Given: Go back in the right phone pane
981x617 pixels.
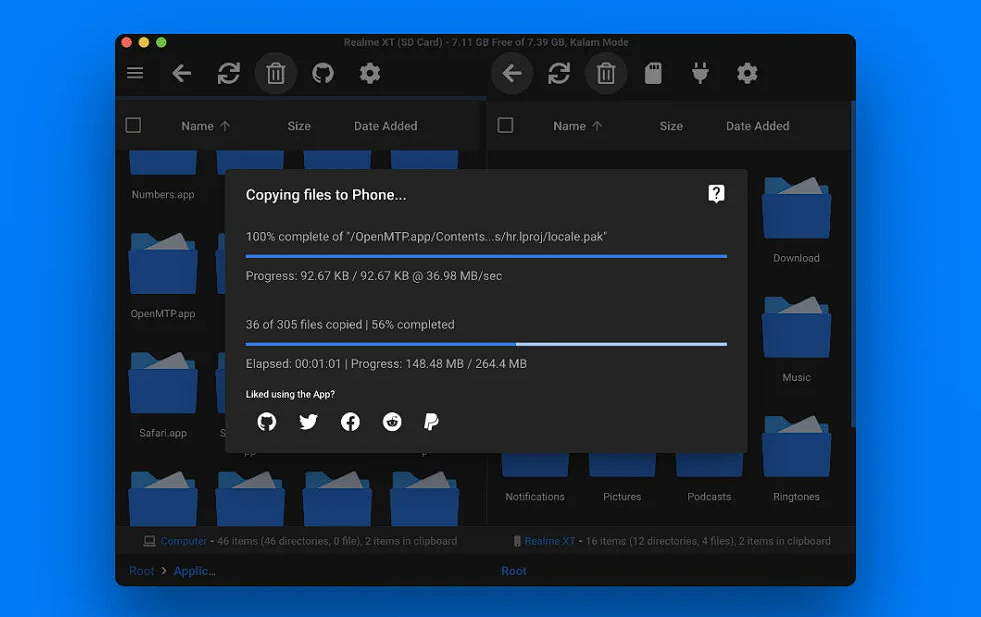Looking at the screenshot, I should [512, 73].
